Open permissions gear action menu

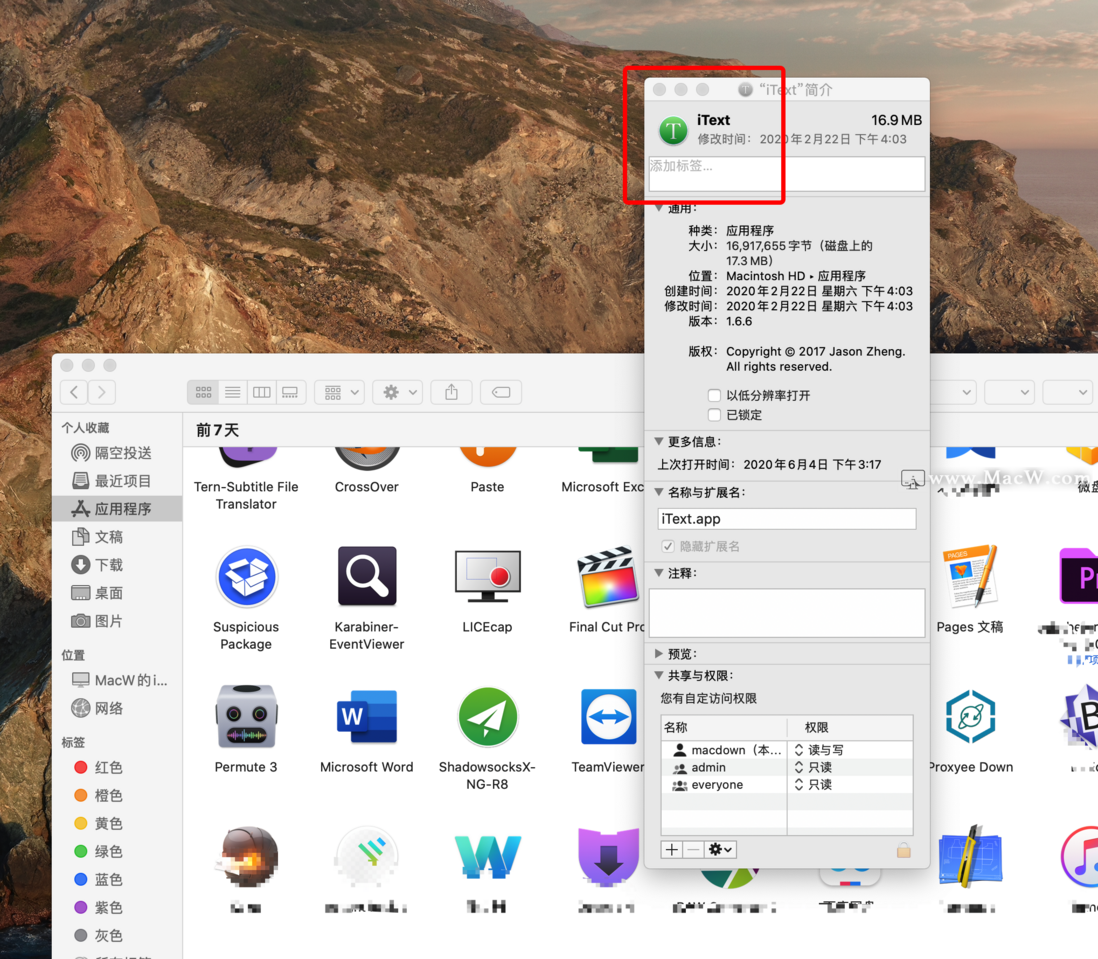pyautogui.click(x=720, y=850)
